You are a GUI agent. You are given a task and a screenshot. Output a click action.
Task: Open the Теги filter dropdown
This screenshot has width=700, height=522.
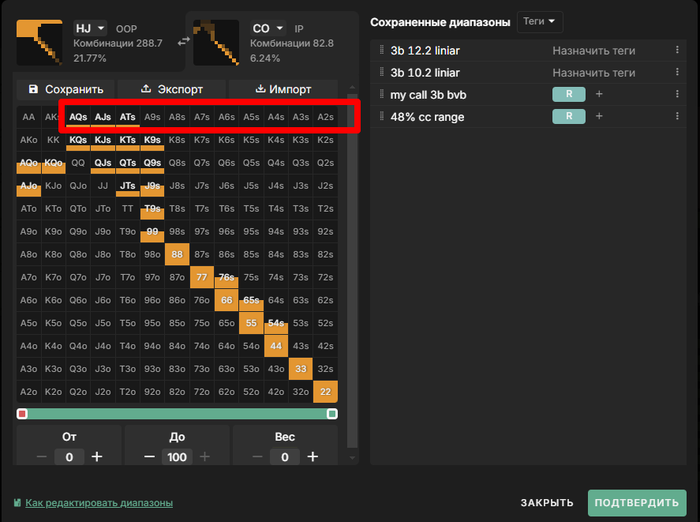539,21
